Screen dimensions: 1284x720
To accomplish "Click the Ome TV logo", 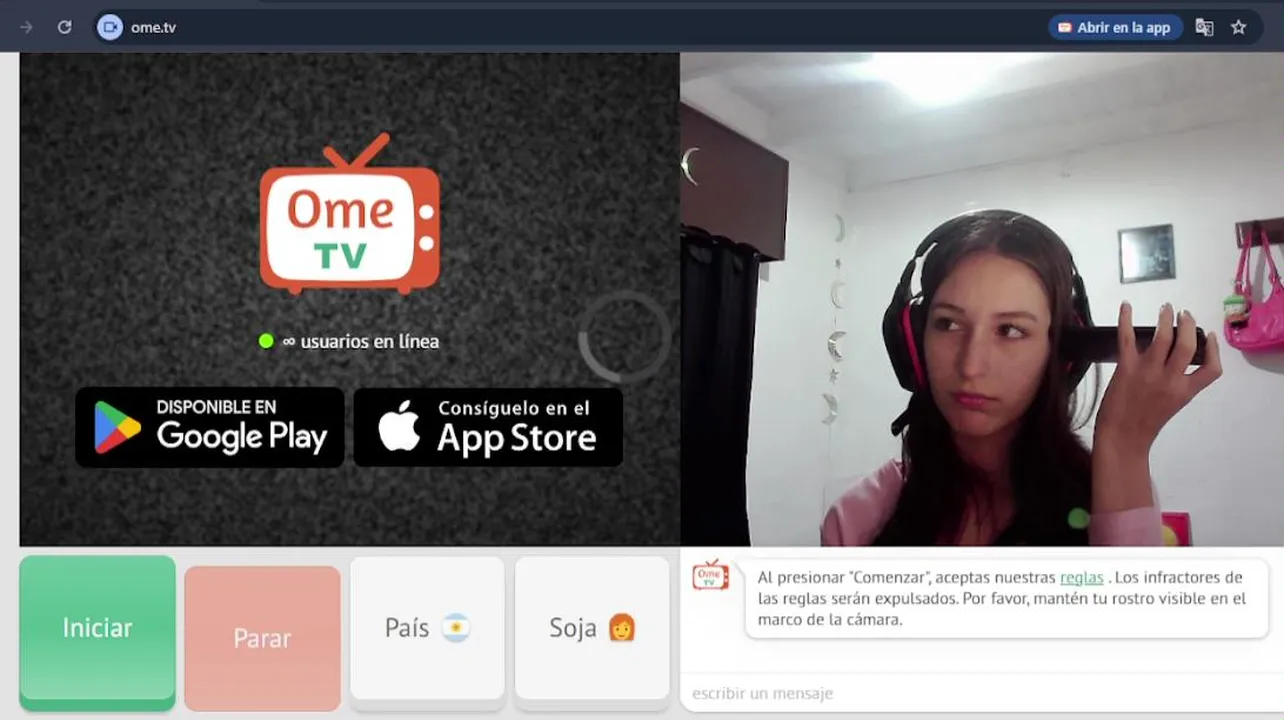I will (350, 214).
